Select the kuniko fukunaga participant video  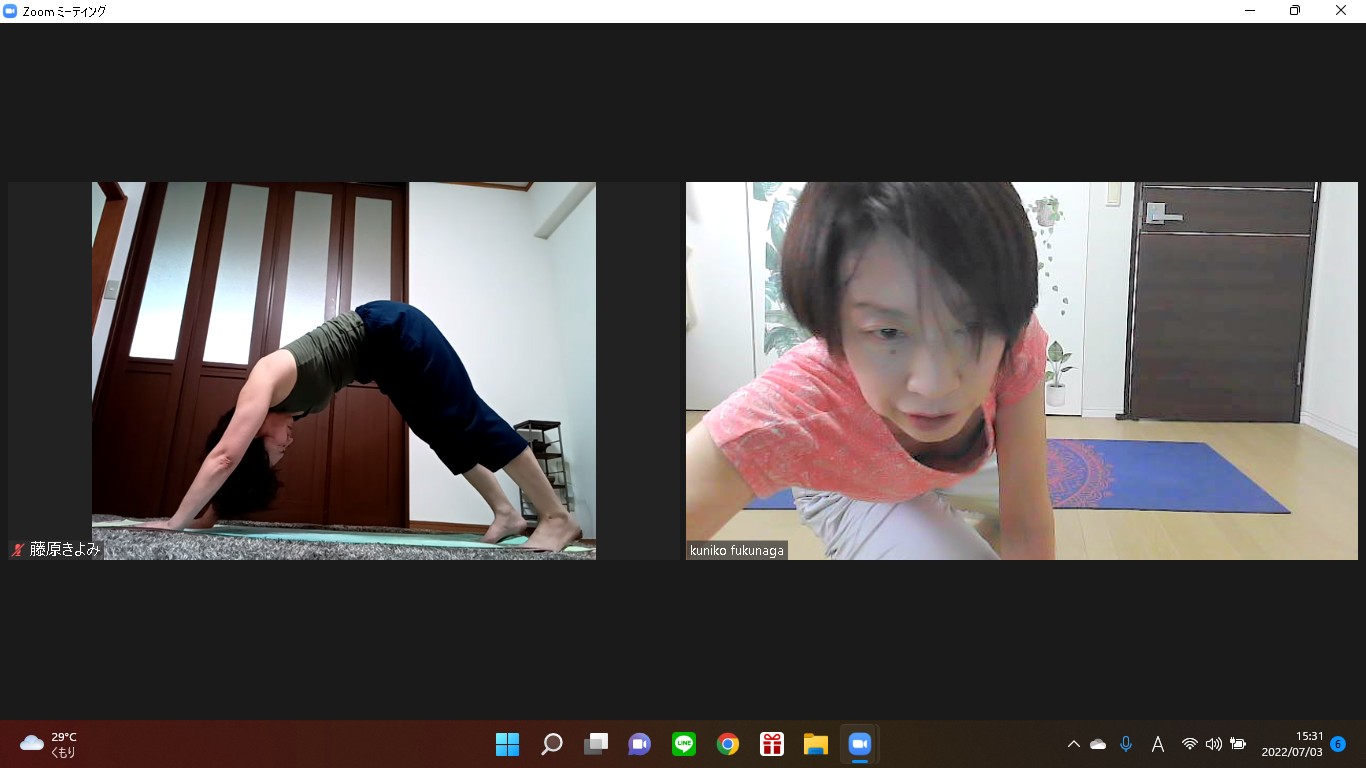pos(1022,371)
